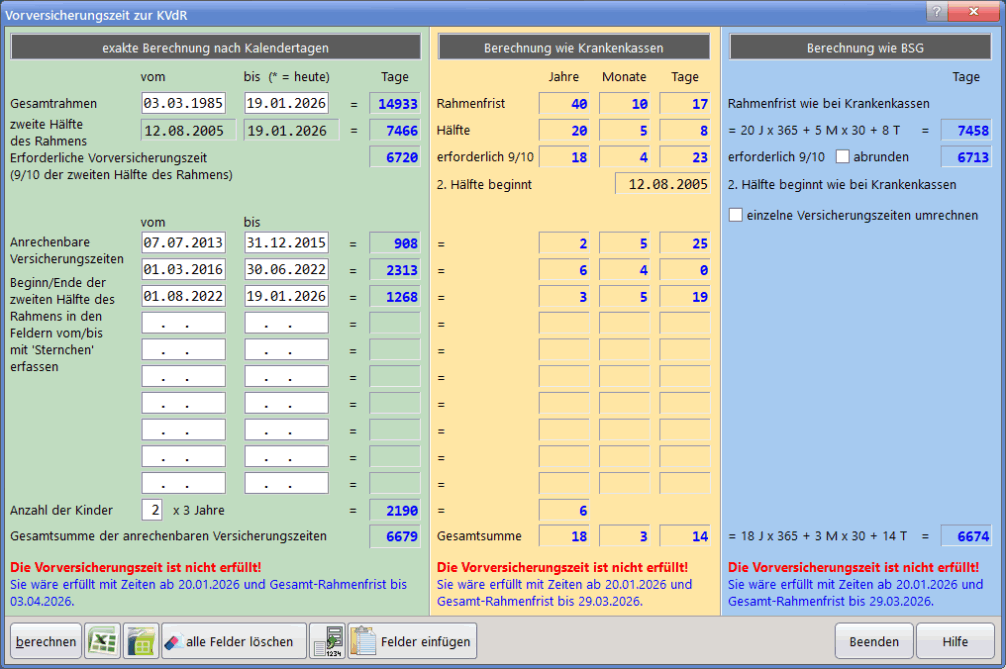Image resolution: width=1006 pixels, height=669 pixels.
Task: Edit the 'Anzahl der Kinder' field
Action: tap(152, 510)
